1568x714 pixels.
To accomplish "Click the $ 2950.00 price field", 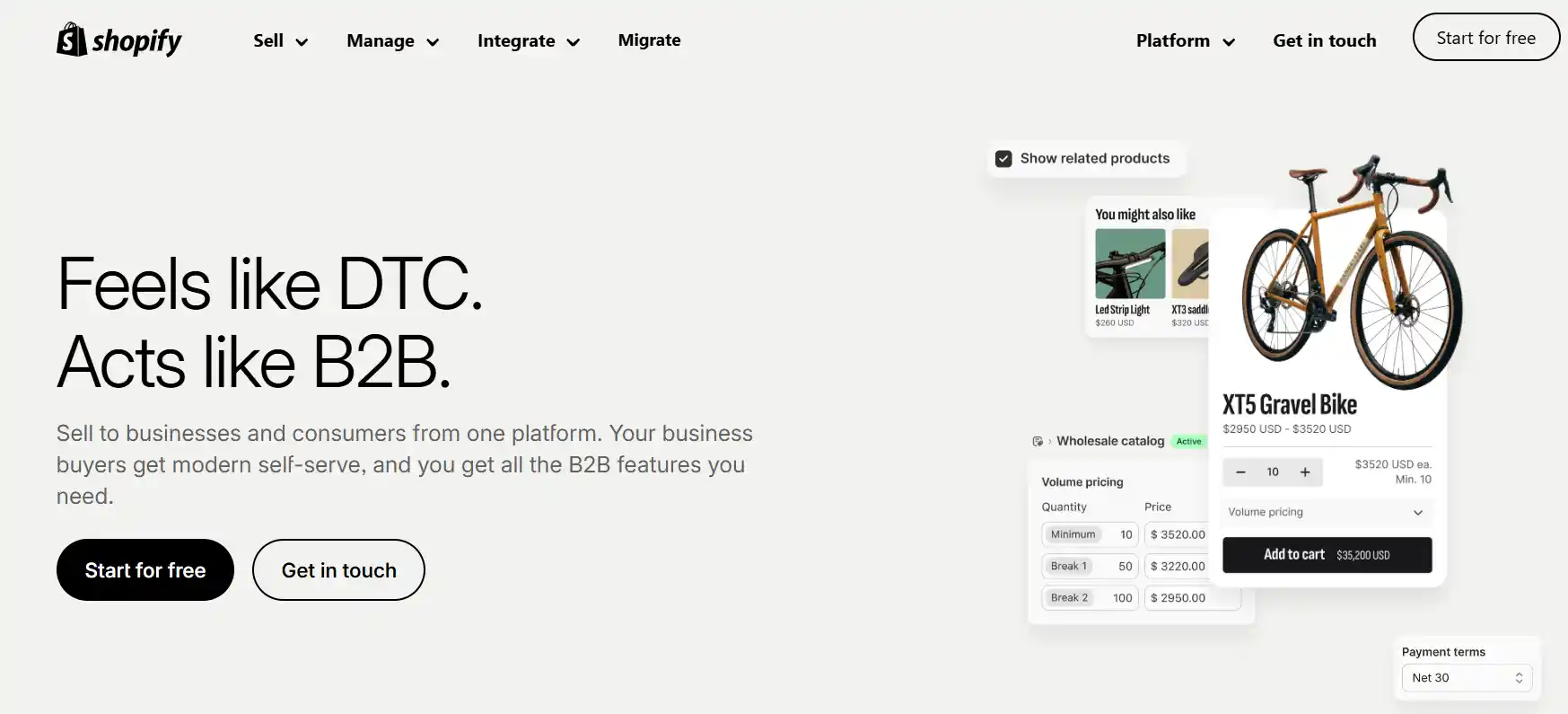I will tap(1193, 598).
